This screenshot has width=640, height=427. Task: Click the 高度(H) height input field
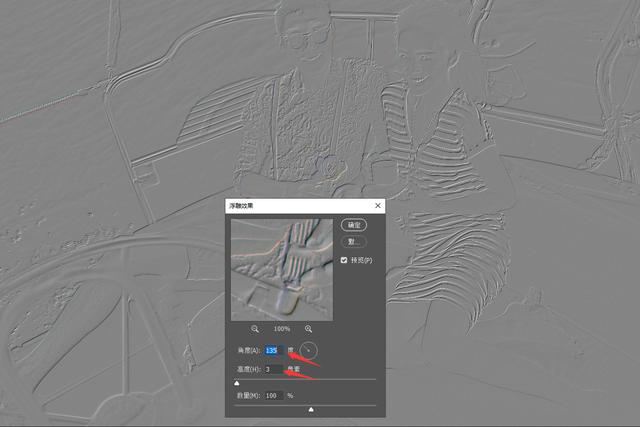pos(274,369)
